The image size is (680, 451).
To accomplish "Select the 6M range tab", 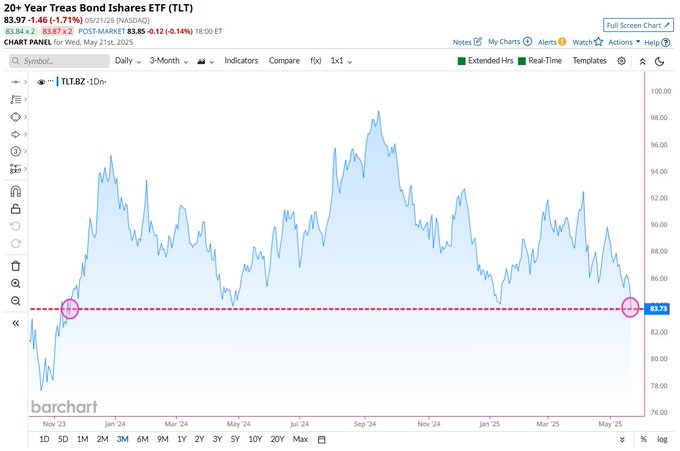I will (x=143, y=439).
